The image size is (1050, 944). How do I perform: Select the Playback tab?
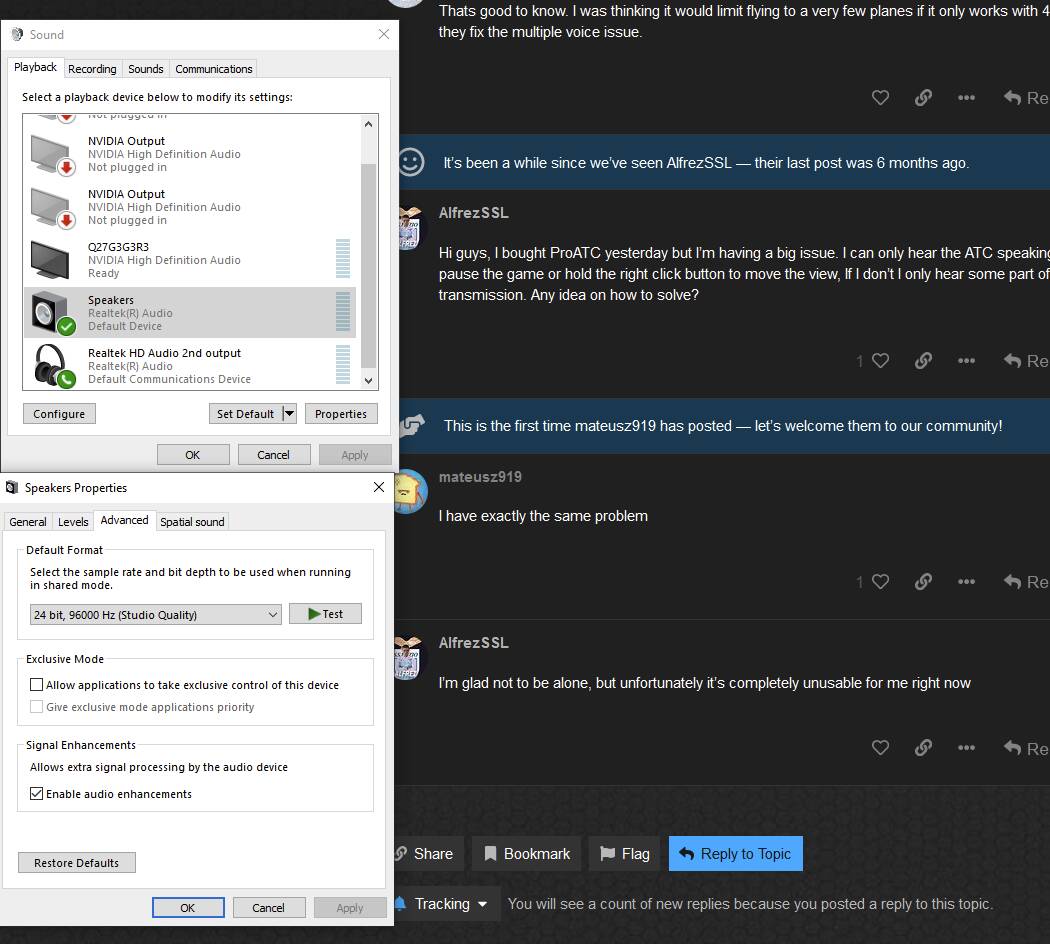coord(35,68)
